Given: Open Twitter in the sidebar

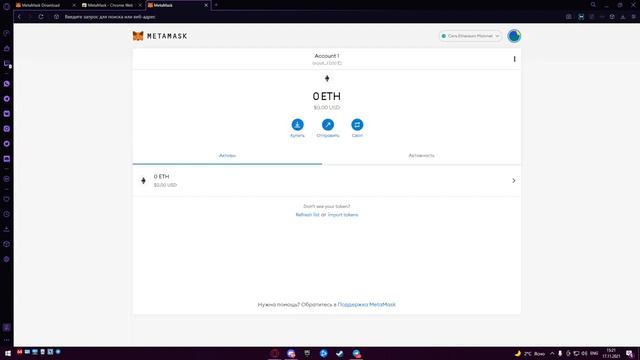Looking at the screenshot, I should (7, 144).
